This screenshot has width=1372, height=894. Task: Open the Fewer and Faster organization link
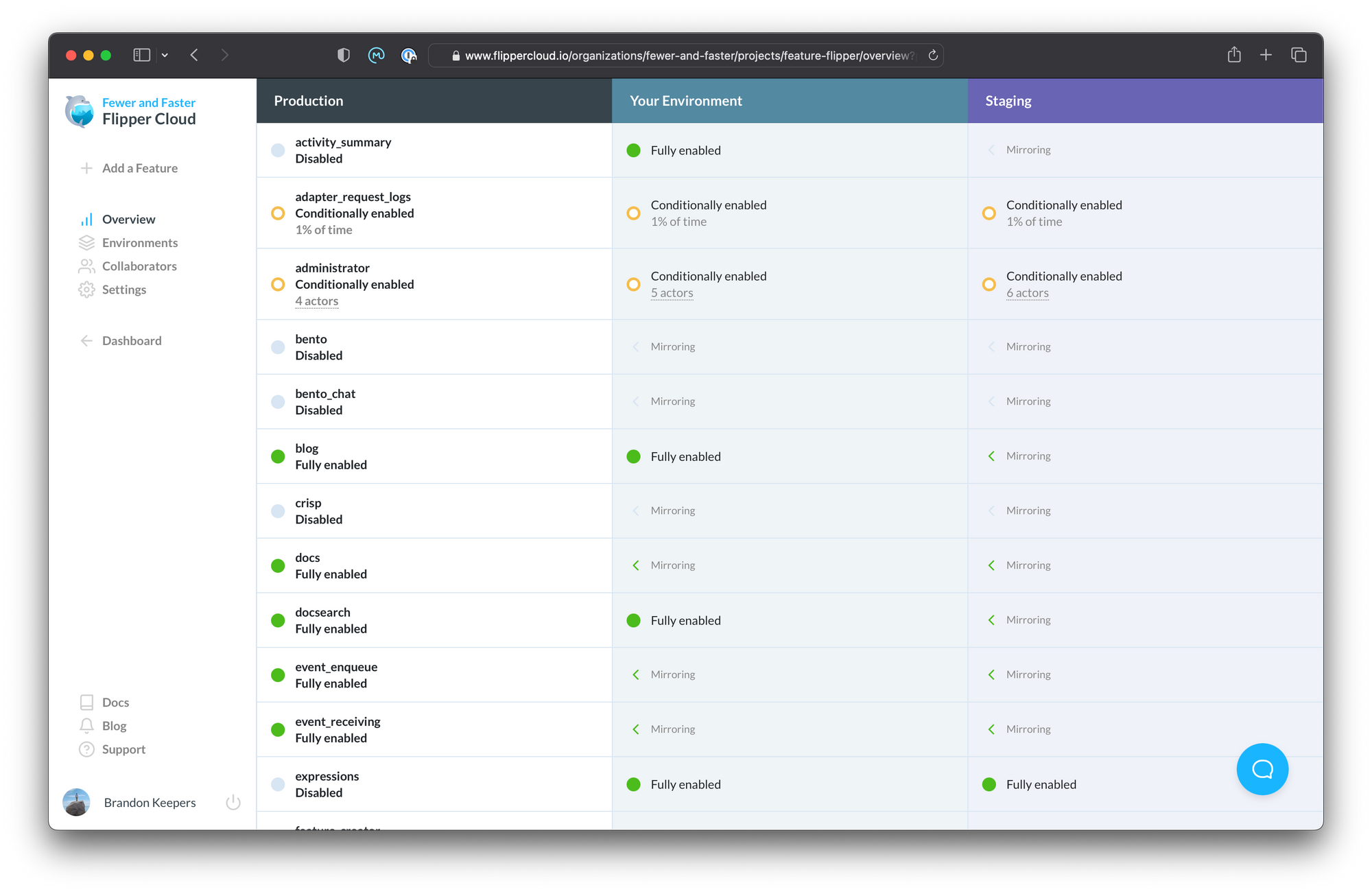click(x=148, y=102)
